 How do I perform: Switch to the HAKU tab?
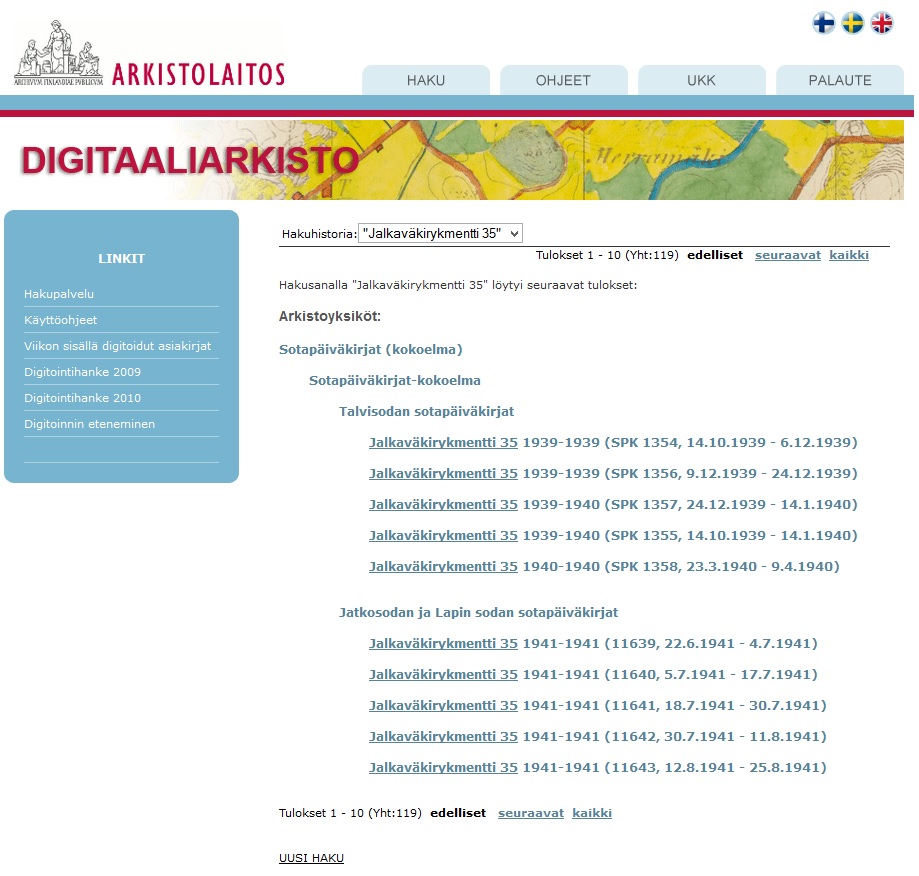tap(426, 81)
